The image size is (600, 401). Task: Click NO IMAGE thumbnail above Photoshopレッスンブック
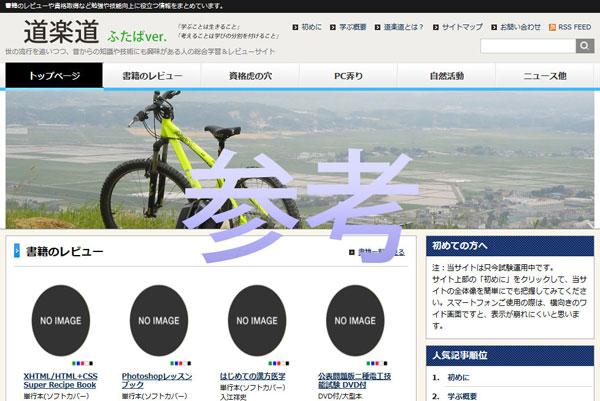pos(159,321)
